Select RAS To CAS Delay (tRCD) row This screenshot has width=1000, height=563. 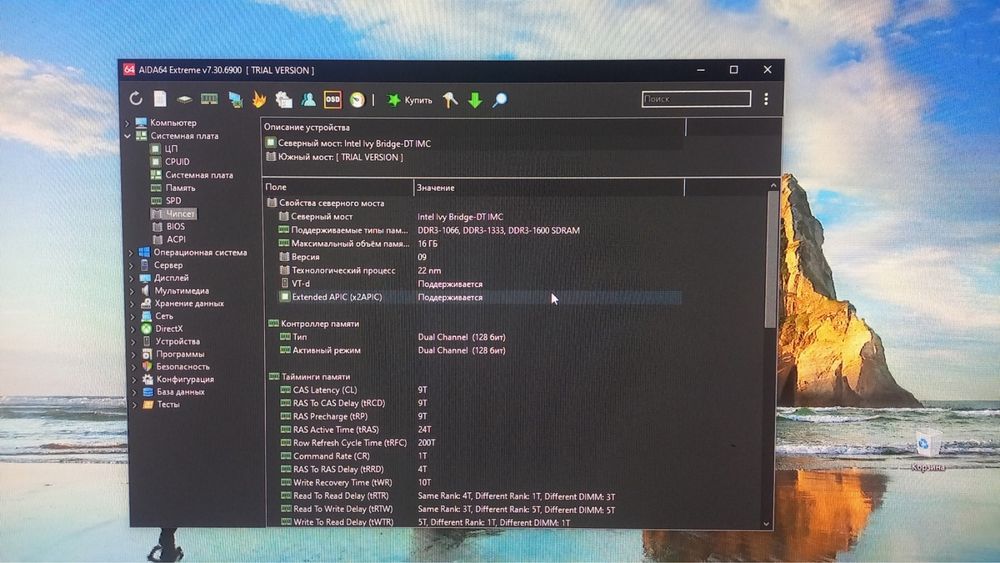pos(481,403)
